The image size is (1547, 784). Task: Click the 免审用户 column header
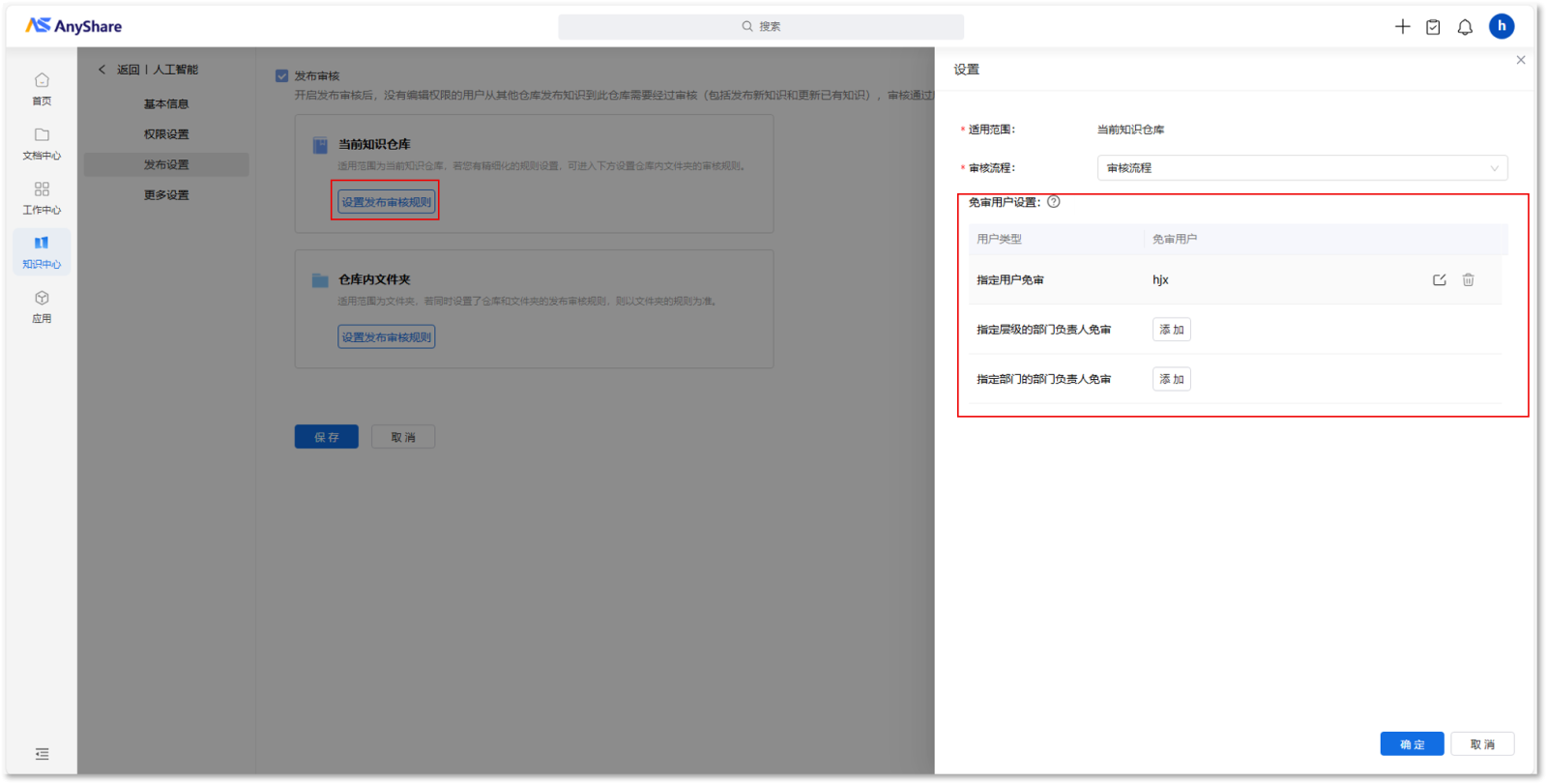(1175, 239)
